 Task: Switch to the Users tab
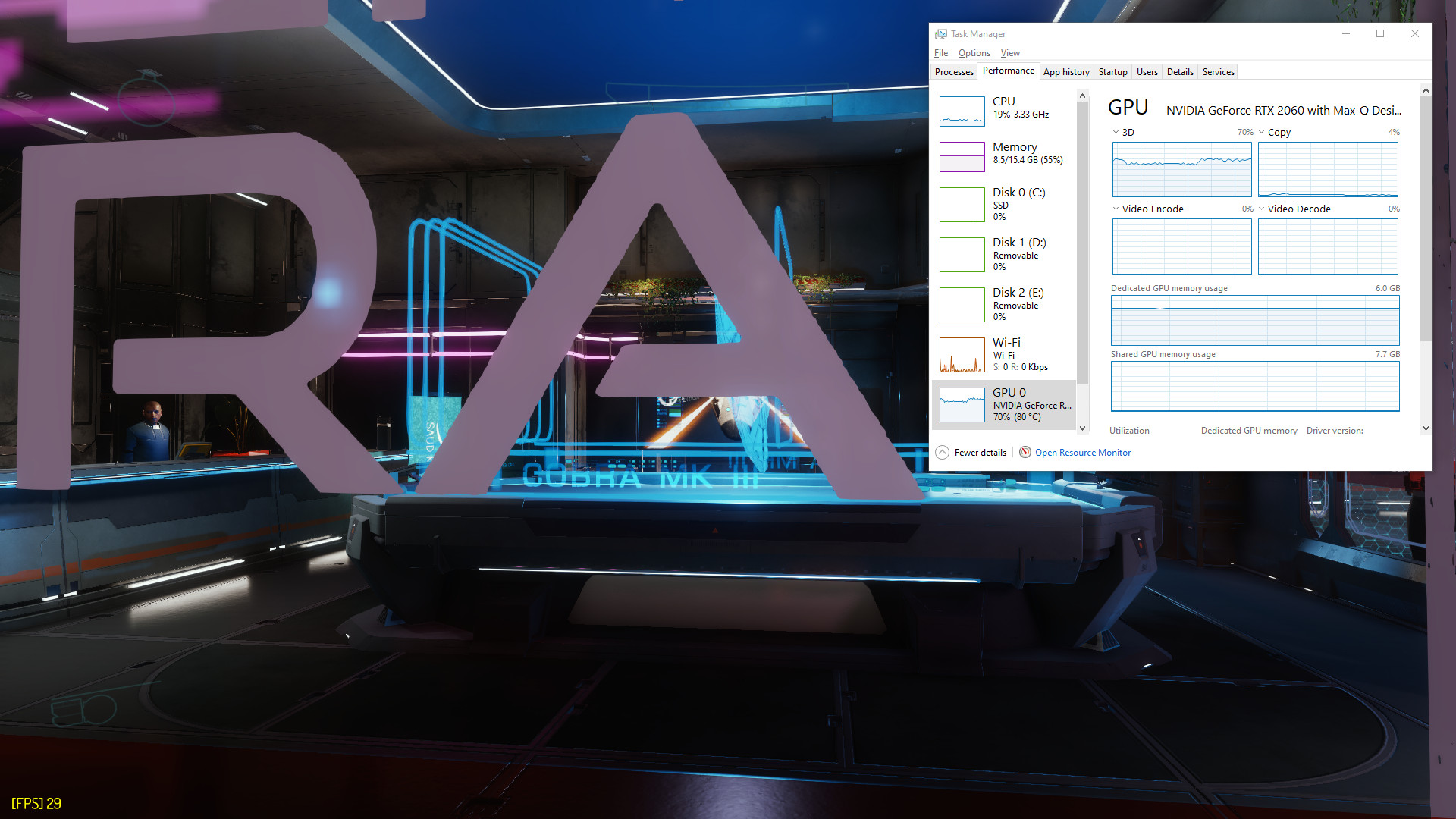point(1147,72)
